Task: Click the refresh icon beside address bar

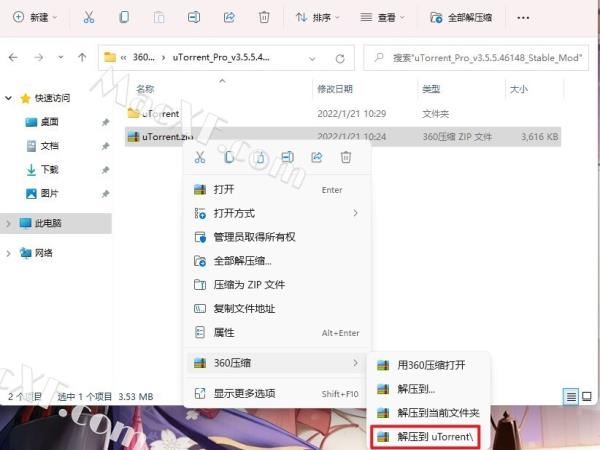Action: 340,59
